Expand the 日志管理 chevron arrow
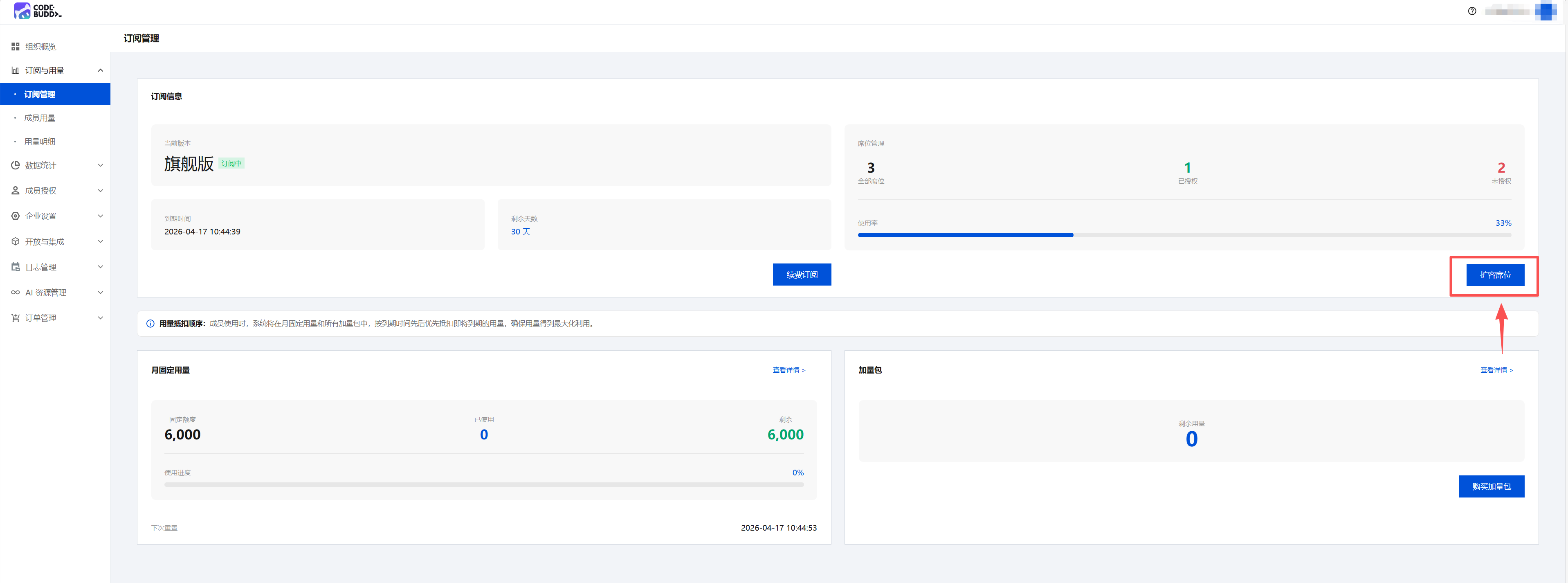The width and height of the screenshot is (1568, 583). point(101,267)
